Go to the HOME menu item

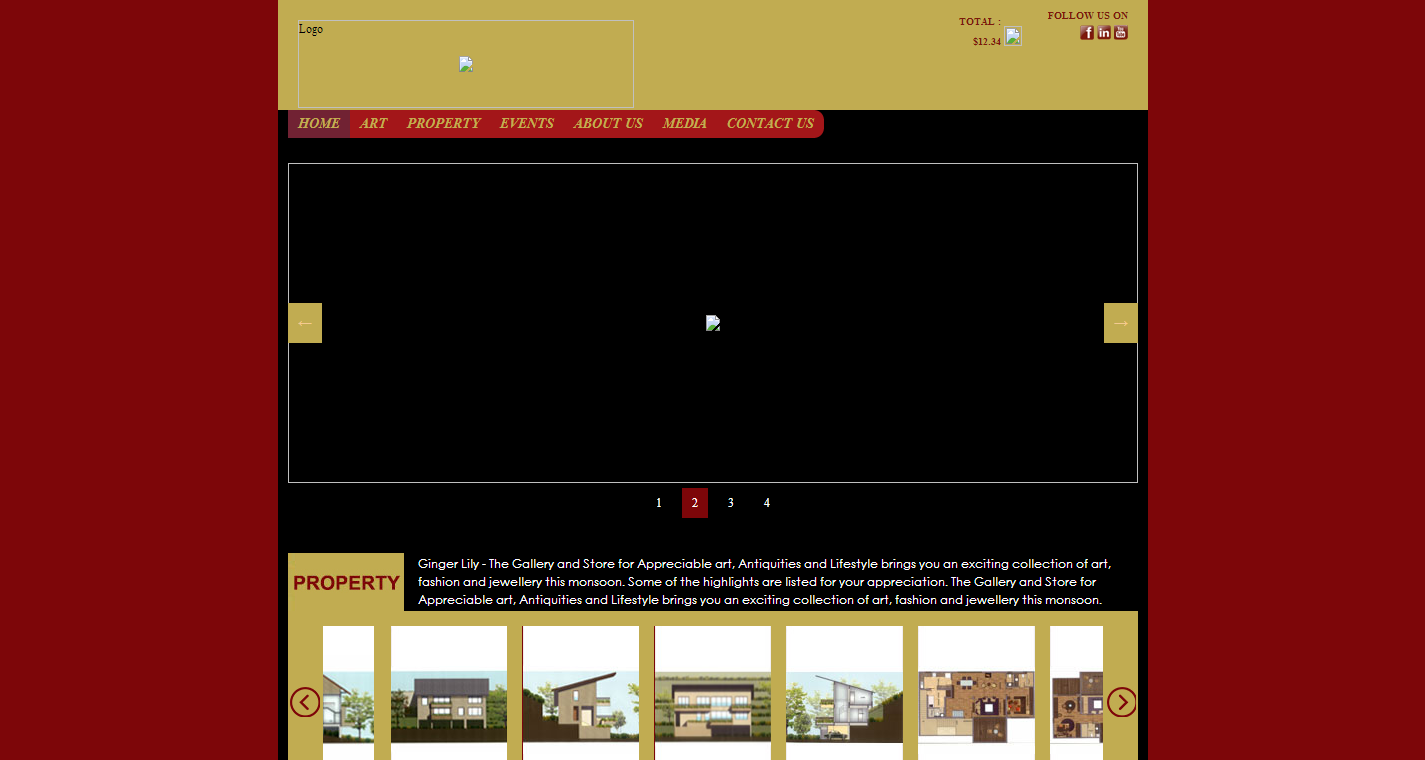[x=319, y=124]
